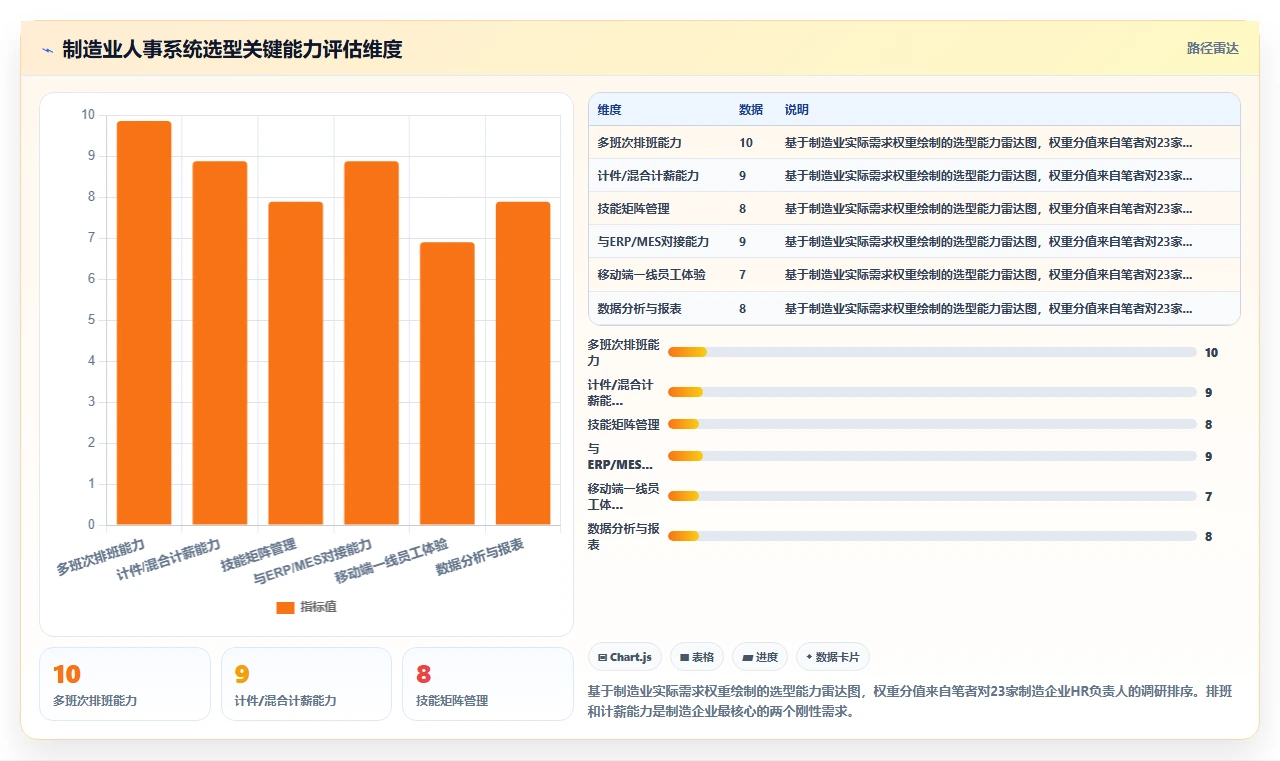Click the 数据 column header
Screen dimensions: 1280x761
[751, 110]
